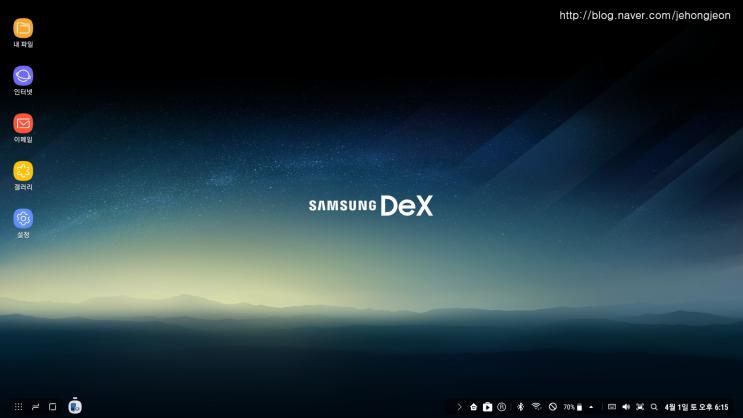The height and width of the screenshot is (418, 743).
Task: Open the Play Store notification icon
Action: pos(487,407)
